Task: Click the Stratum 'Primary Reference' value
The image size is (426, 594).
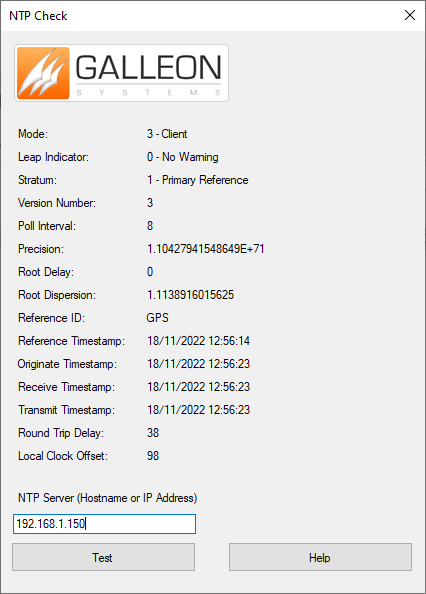Action: (x=198, y=180)
